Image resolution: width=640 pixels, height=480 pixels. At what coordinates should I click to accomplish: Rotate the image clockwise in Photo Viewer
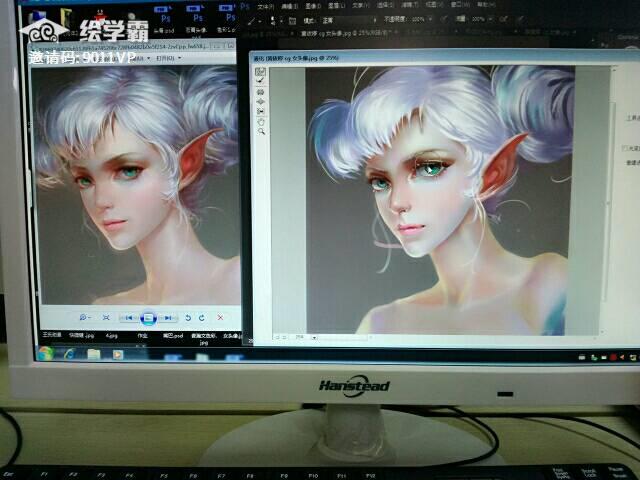pyautogui.click(x=202, y=318)
